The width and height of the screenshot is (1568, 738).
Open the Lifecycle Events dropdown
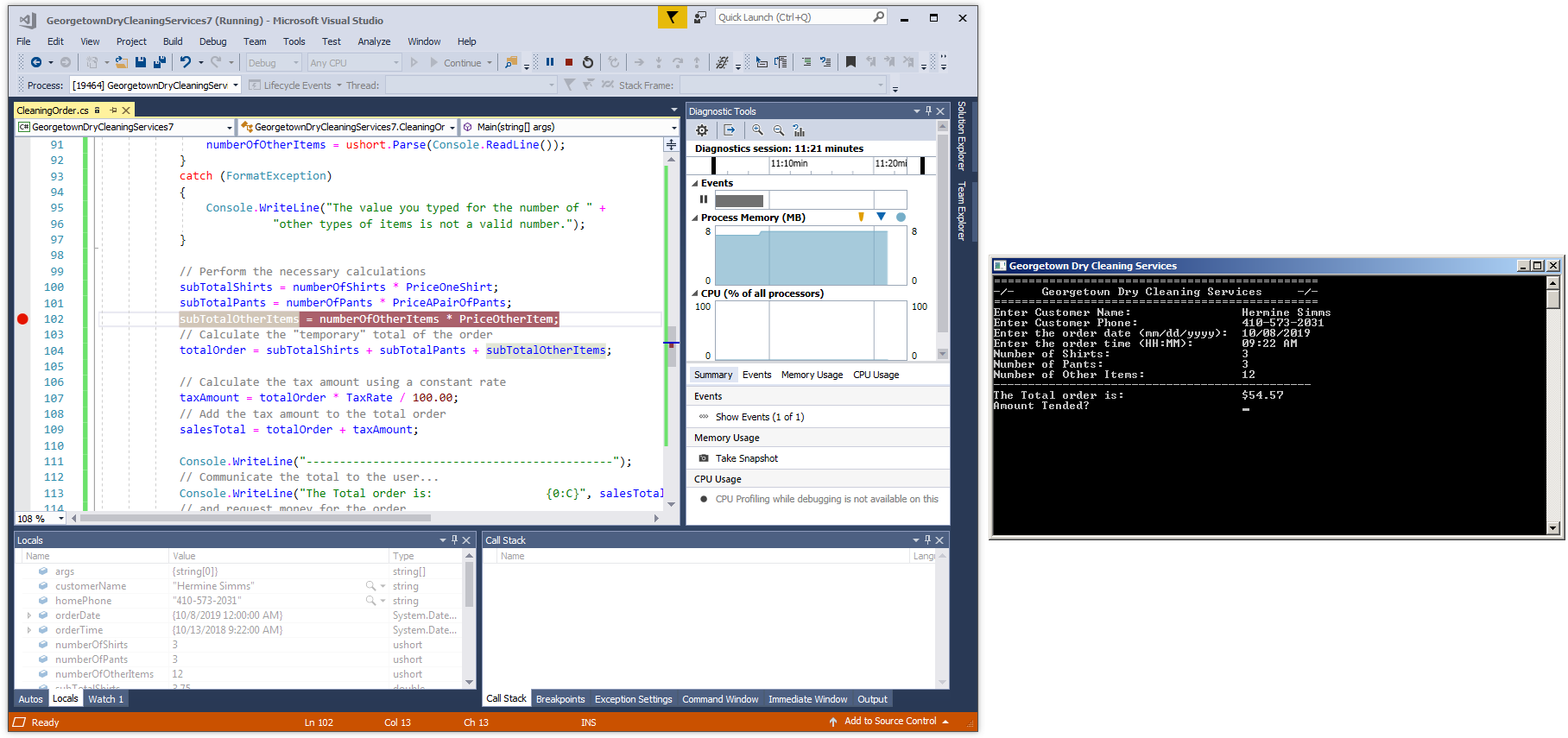pyautogui.click(x=295, y=85)
